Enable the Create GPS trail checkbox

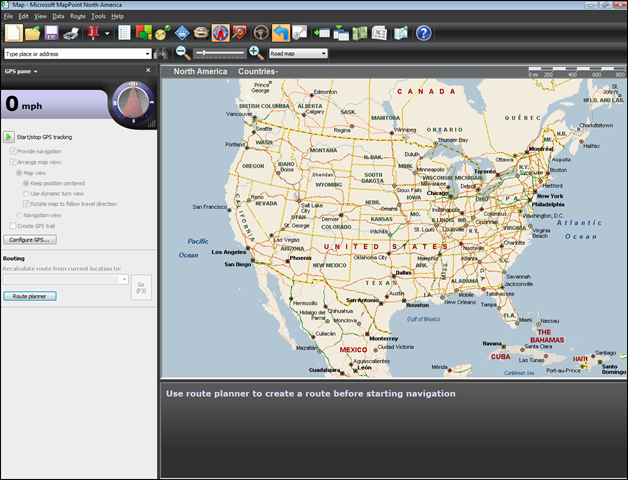click(x=13, y=226)
